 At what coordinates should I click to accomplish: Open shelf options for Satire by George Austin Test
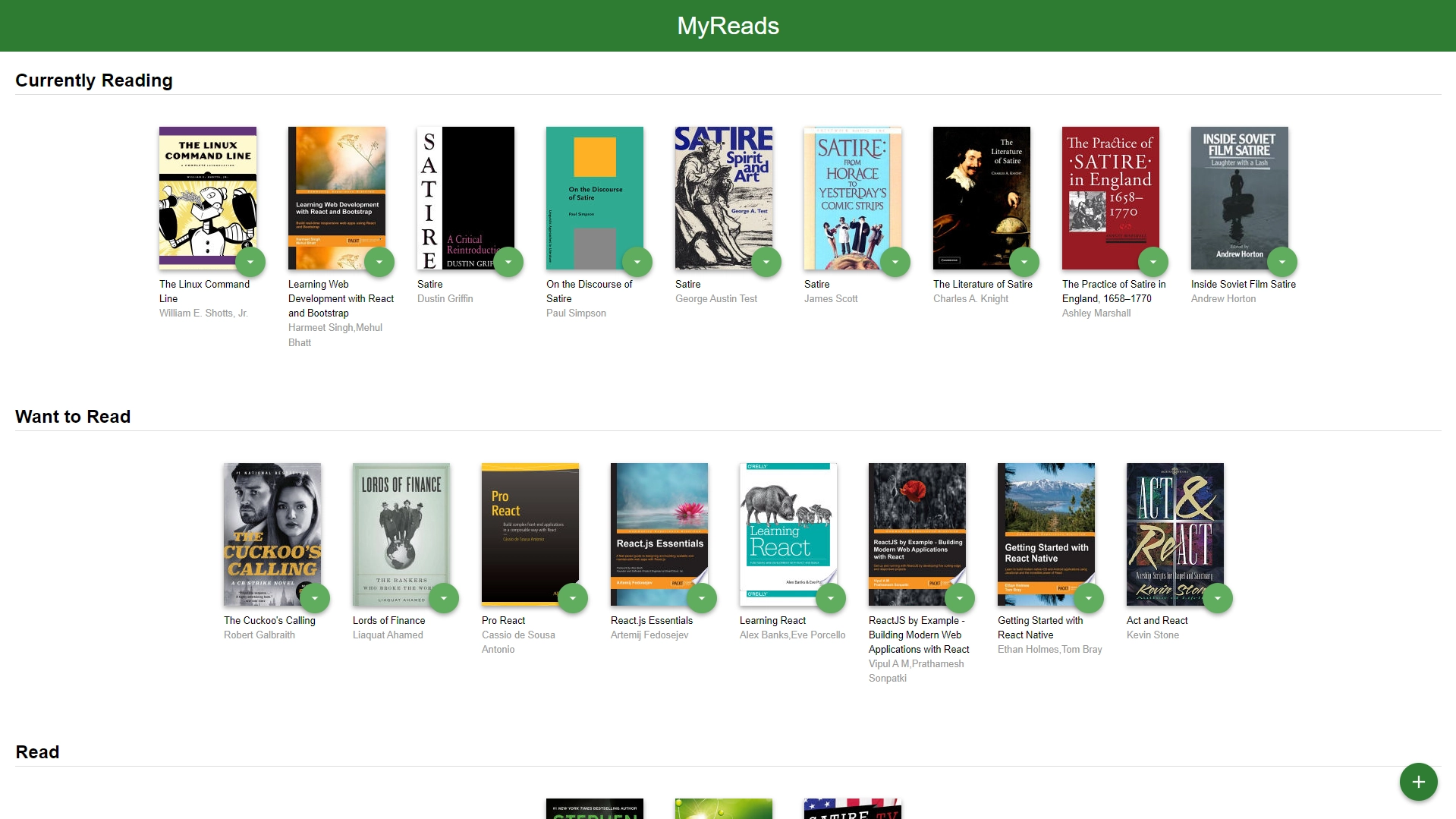coord(766,261)
